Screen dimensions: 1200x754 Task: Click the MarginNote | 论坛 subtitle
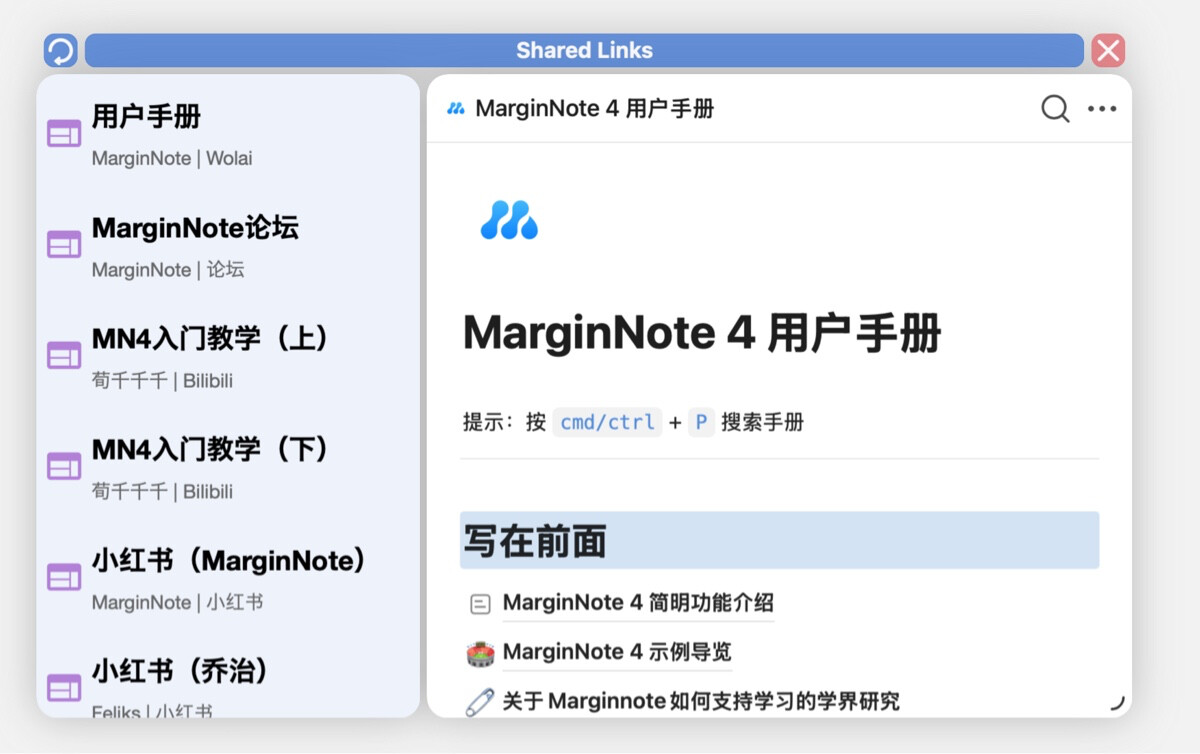coord(168,270)
